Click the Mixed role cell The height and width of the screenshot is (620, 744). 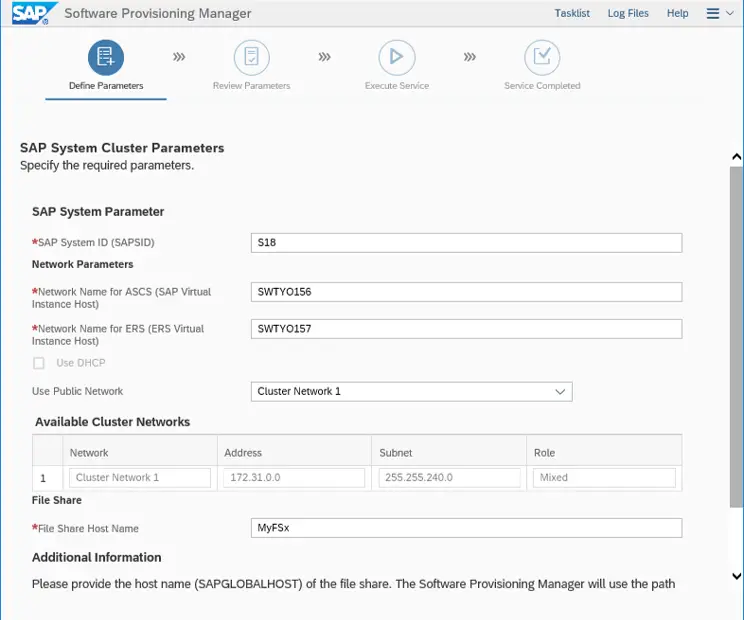click(604, 478)
